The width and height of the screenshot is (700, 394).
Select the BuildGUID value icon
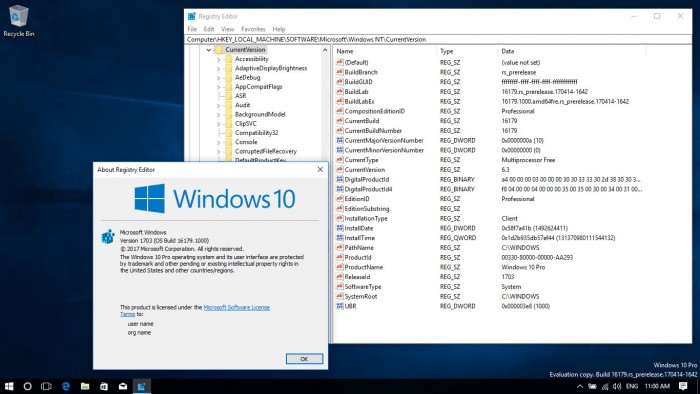(x=340, y=82)
